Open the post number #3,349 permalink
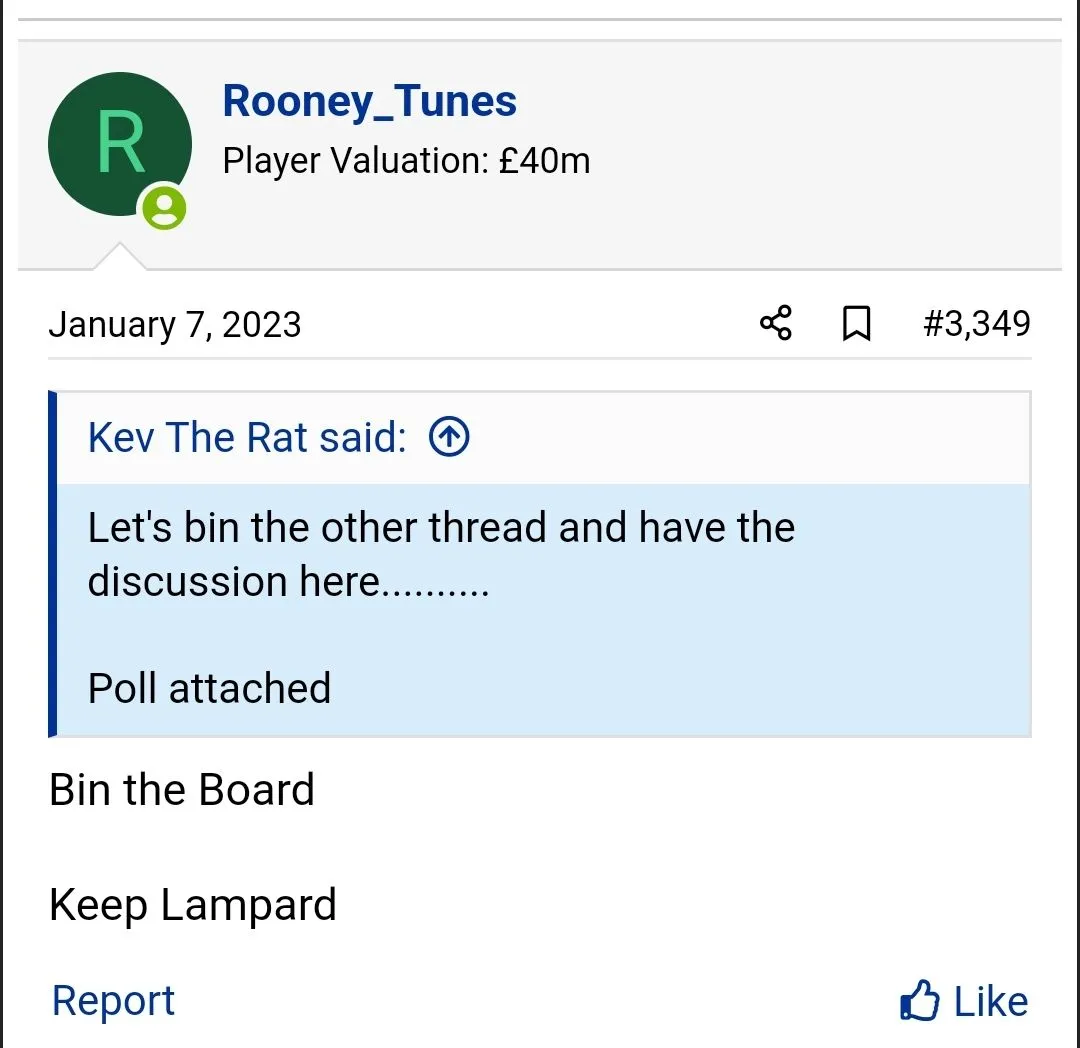 [976, 323]
